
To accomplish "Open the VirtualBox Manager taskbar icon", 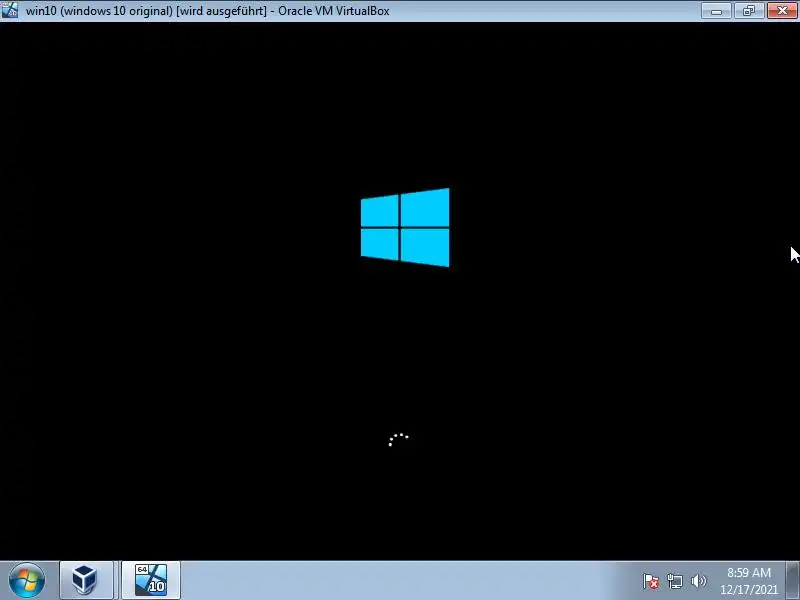I will 86,580.
